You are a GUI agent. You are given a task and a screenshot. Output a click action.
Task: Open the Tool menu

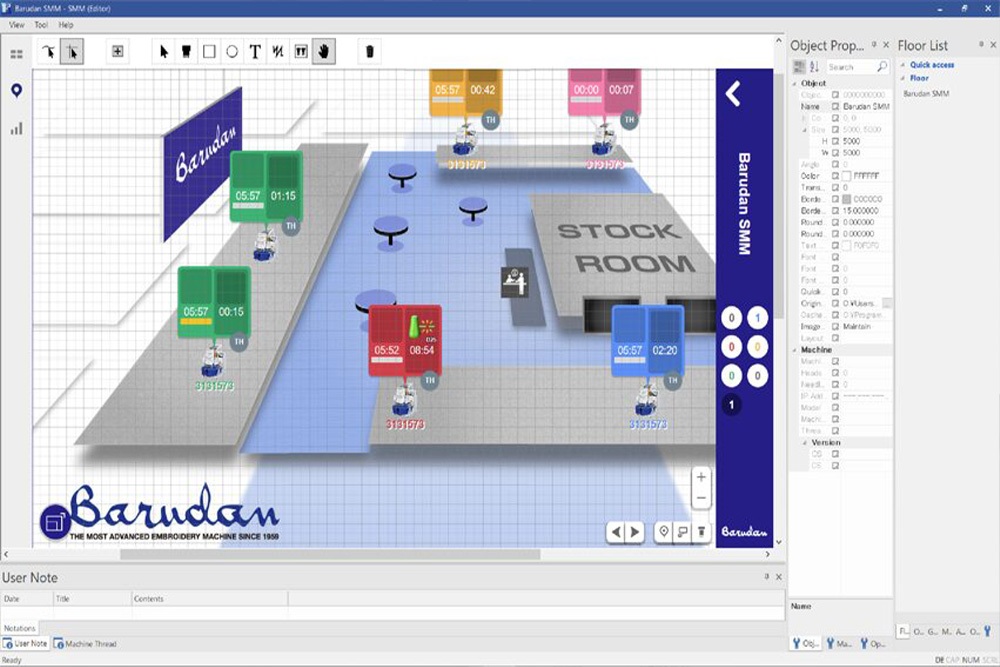pos(40,24)
